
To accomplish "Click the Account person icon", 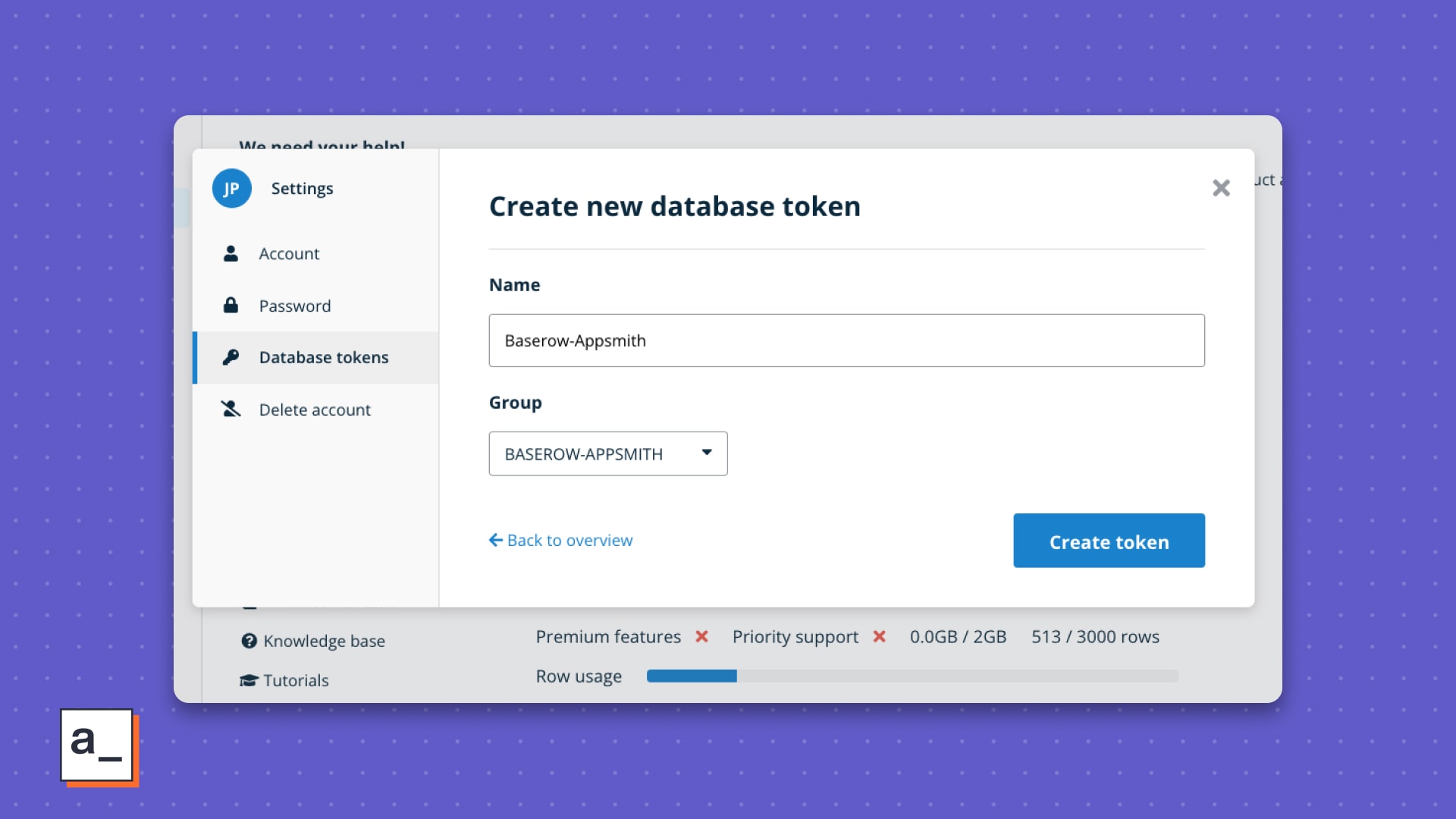I will (x=231, y=253).
